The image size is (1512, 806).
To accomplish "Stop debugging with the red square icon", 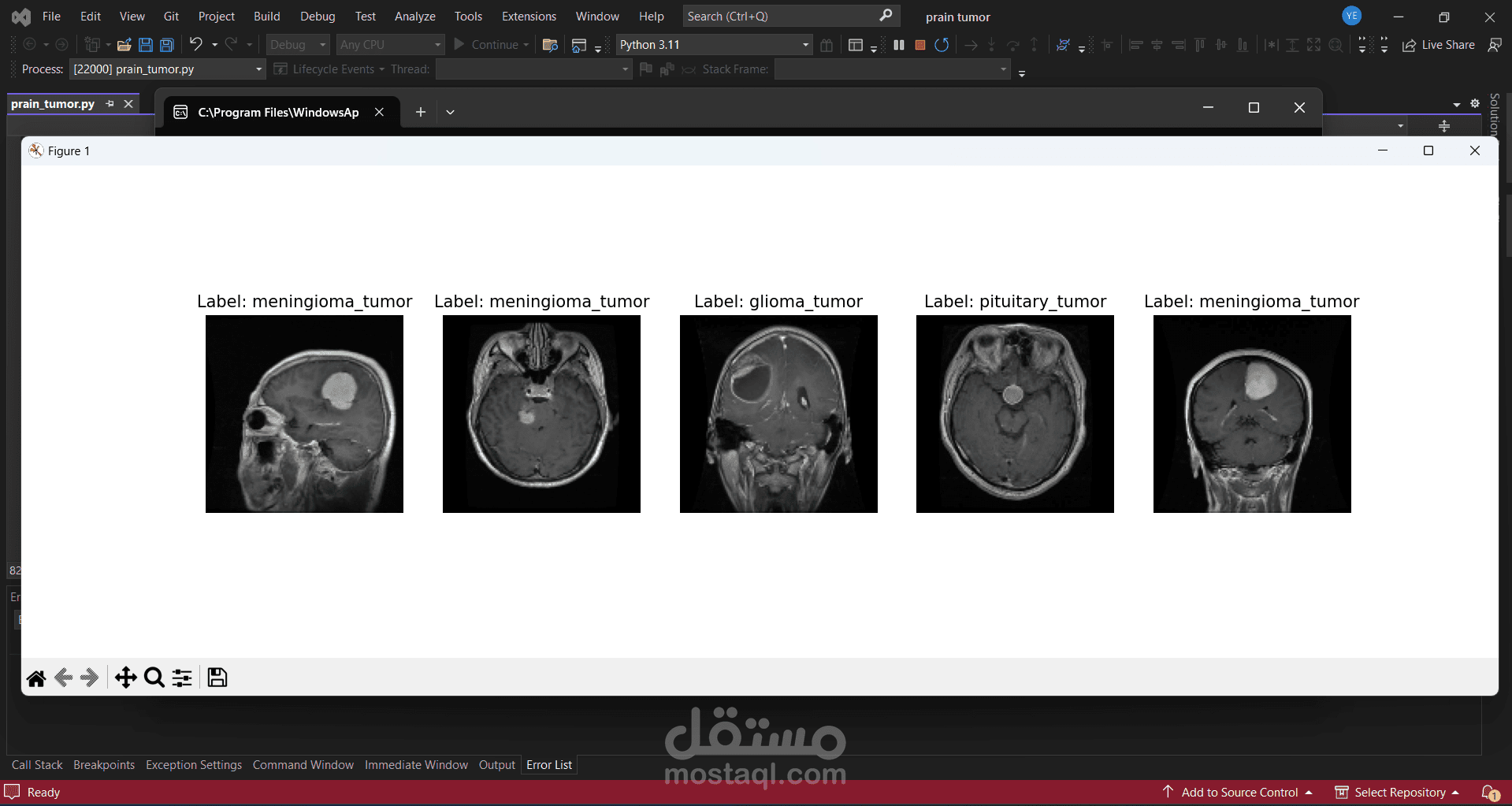I will (x=920, y=45).
